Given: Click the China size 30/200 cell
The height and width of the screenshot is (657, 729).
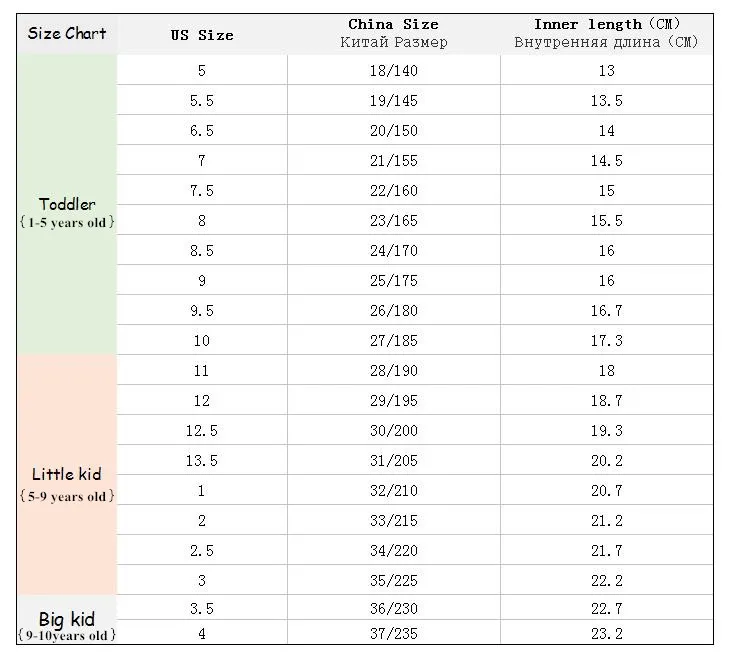Looking at the screenshot, I should pos(393,431).
